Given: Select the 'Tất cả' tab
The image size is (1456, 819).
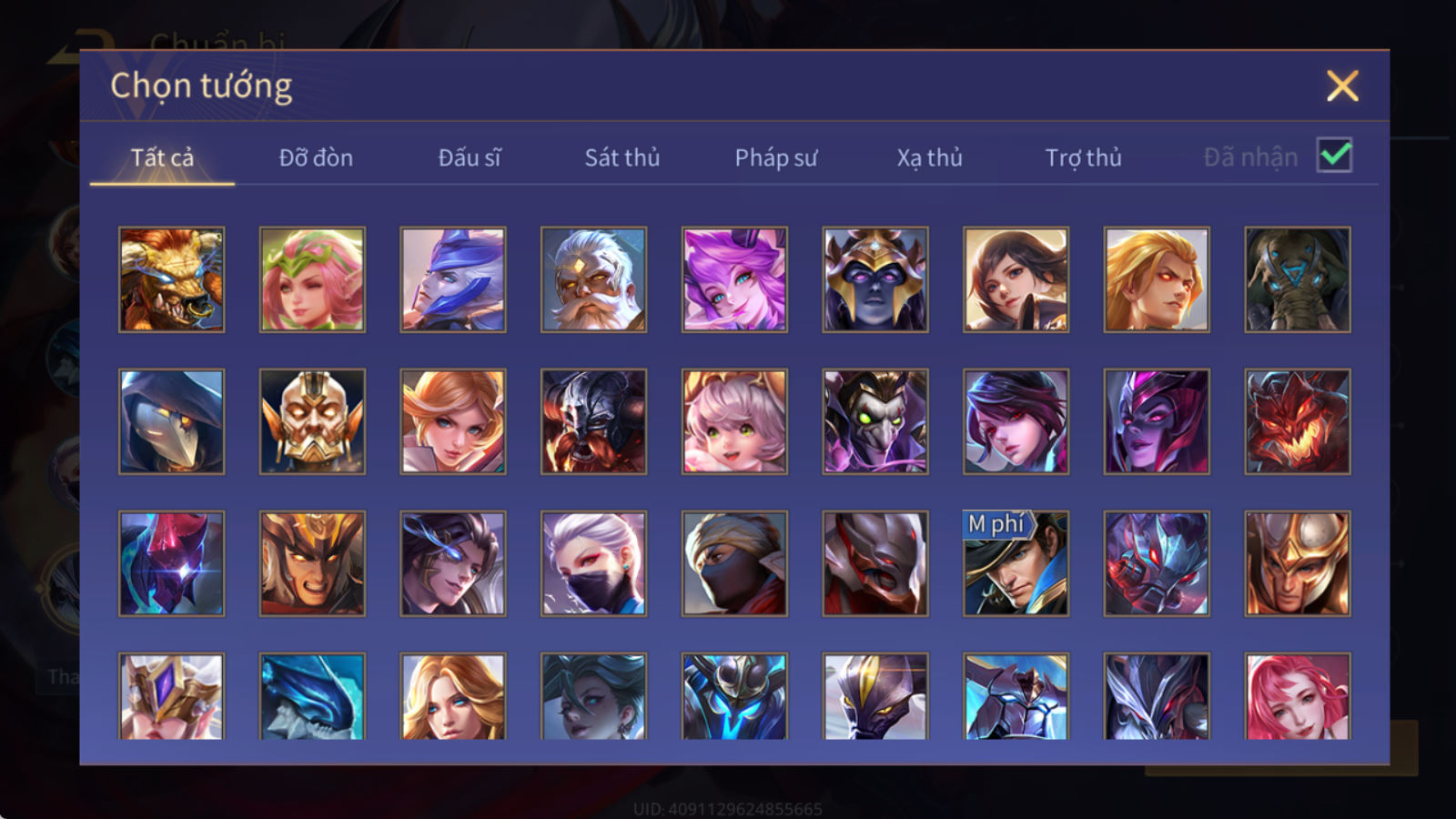Looking at the screenshot, I should [162, 157].
